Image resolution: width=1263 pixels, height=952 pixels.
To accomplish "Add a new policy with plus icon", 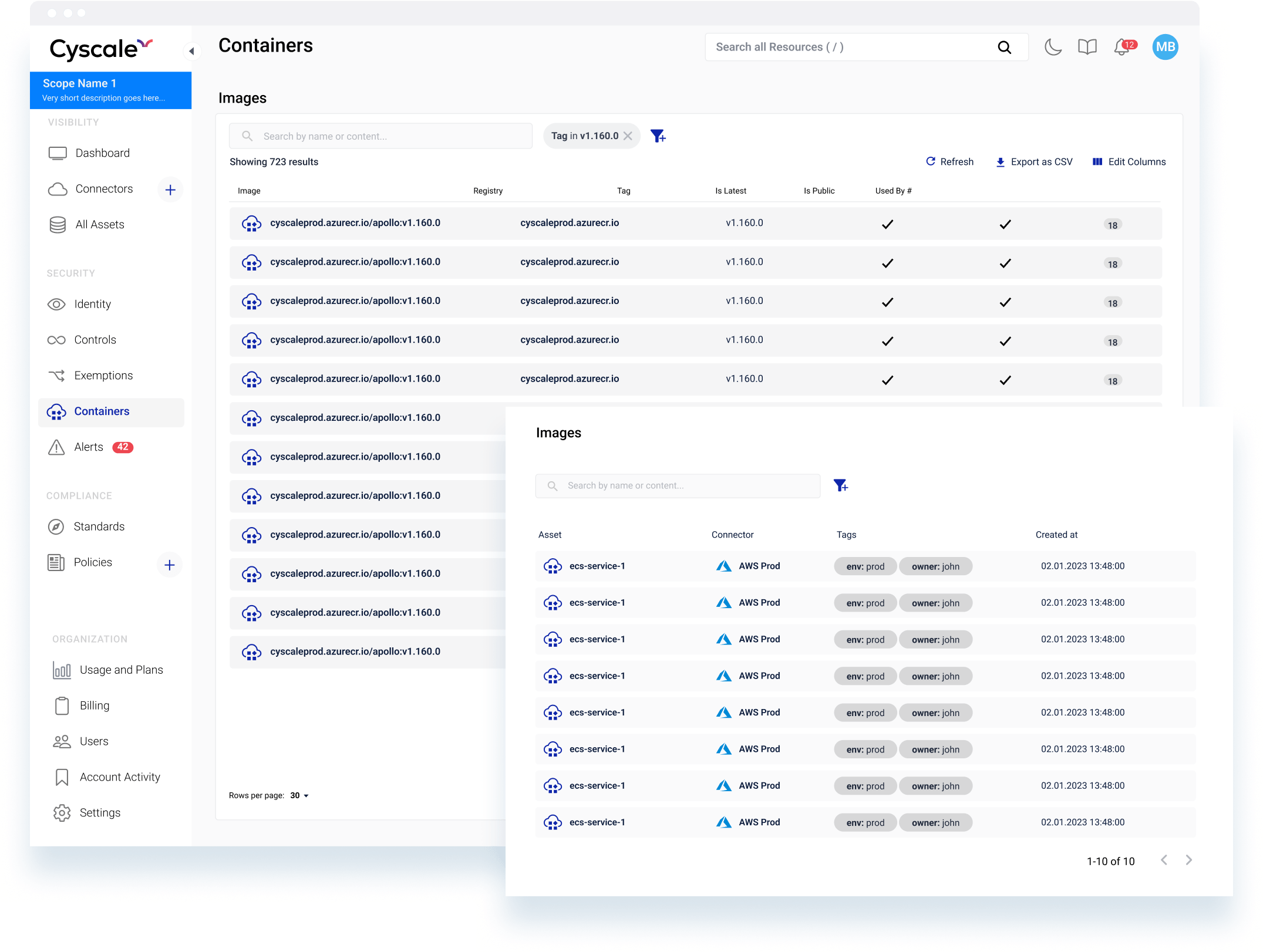I will 170,565.
